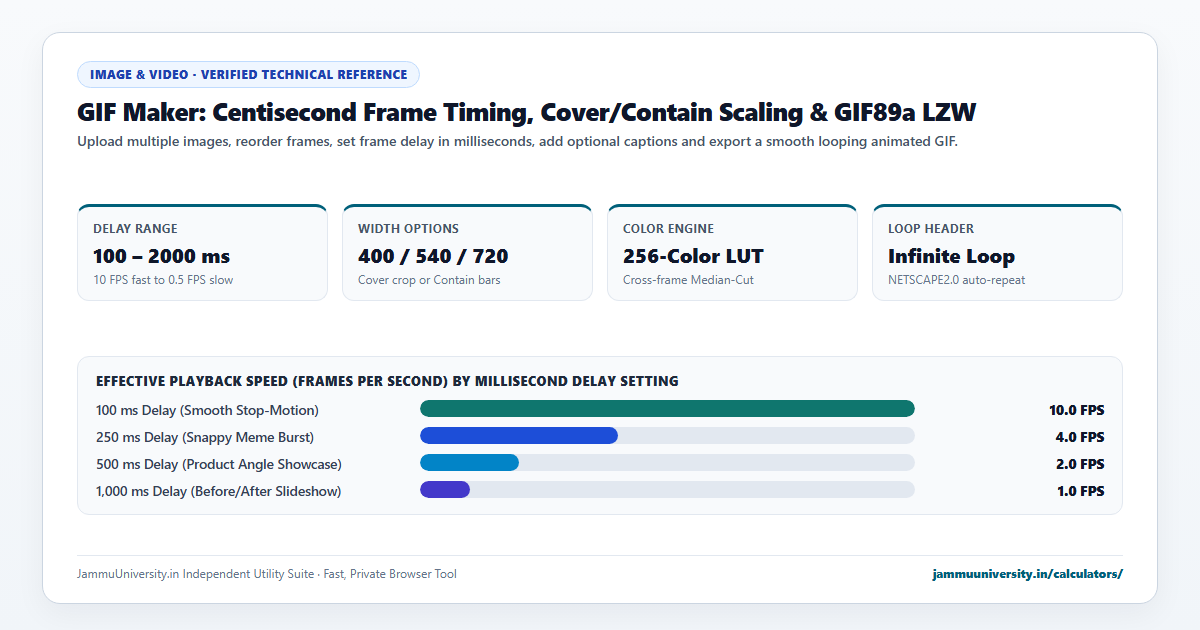1200x630 pixels.
Task: Click the '10.0 FPS' value
Action: pyautogui.click(x=1076, y=410)
